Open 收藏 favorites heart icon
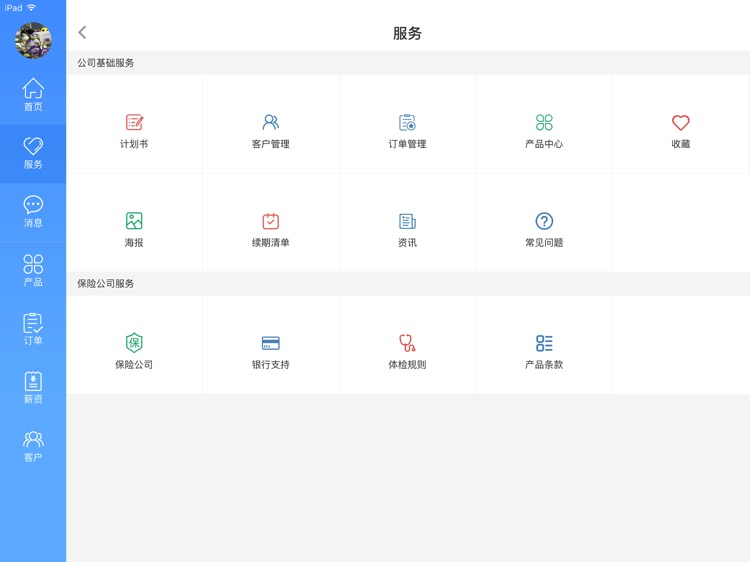 pyautogui.click(x=681, y=122)
